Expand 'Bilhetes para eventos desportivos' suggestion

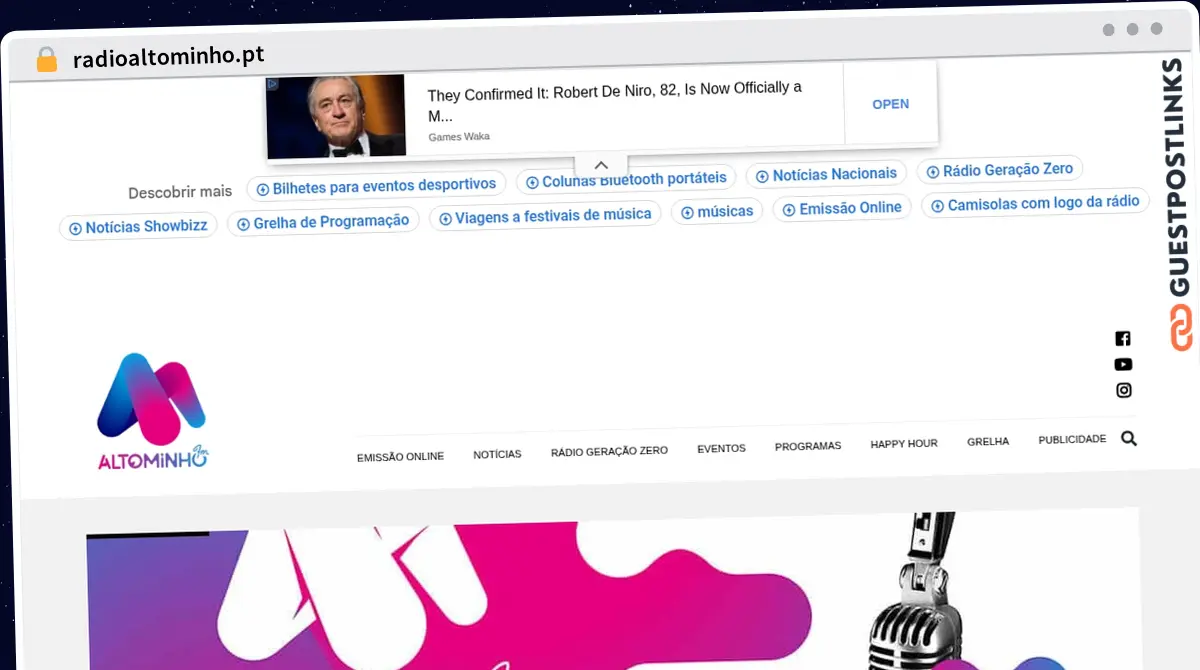tap(376, 185)
